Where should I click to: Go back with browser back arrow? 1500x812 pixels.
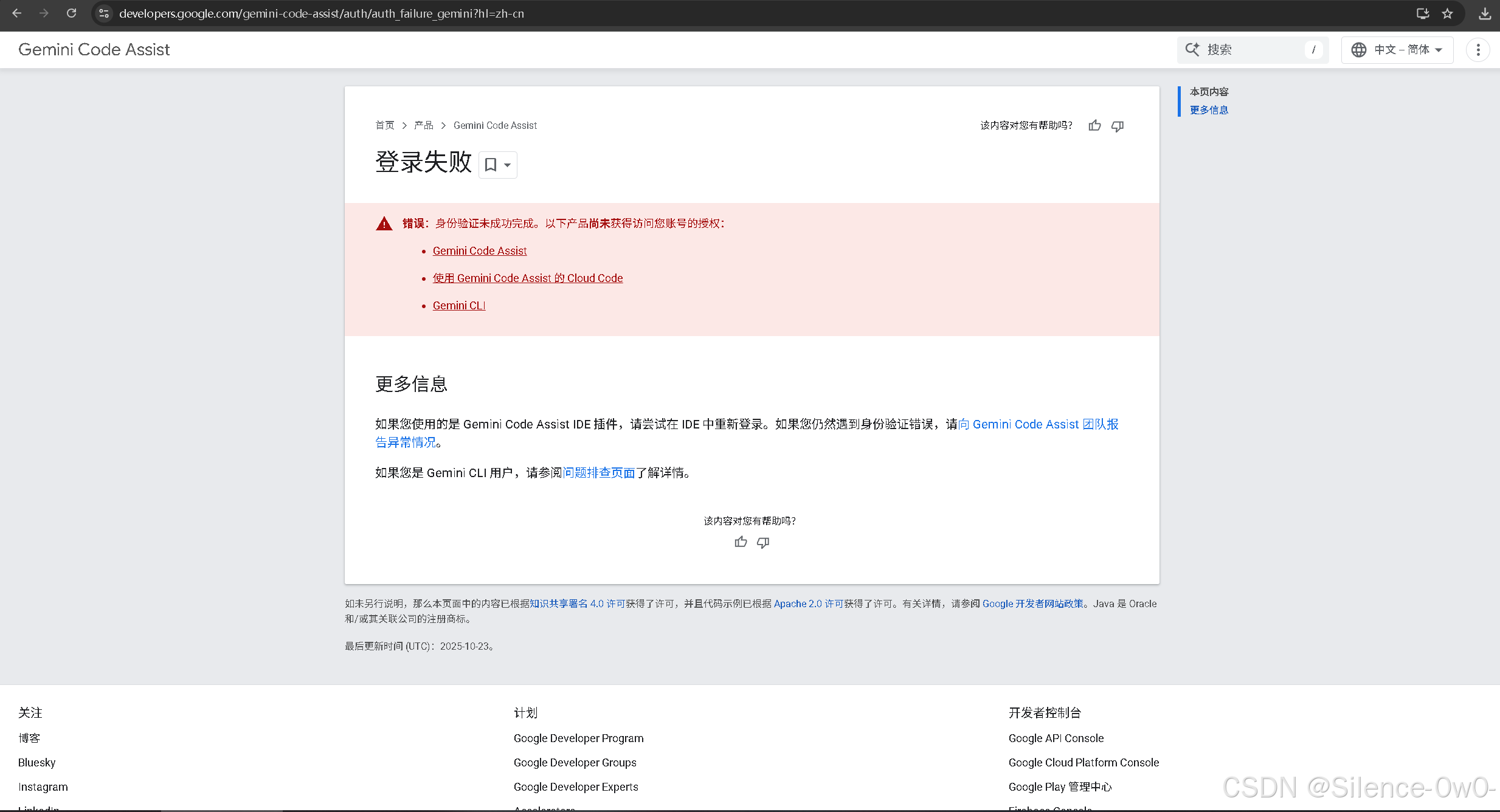click(16, 13)
